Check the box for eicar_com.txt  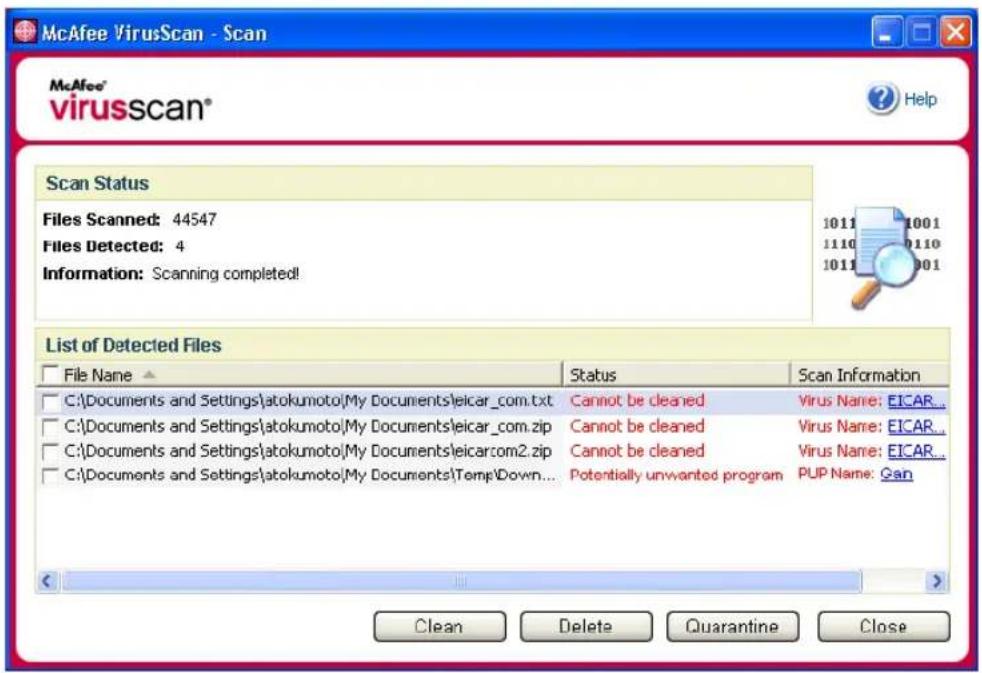pos(49,401)
